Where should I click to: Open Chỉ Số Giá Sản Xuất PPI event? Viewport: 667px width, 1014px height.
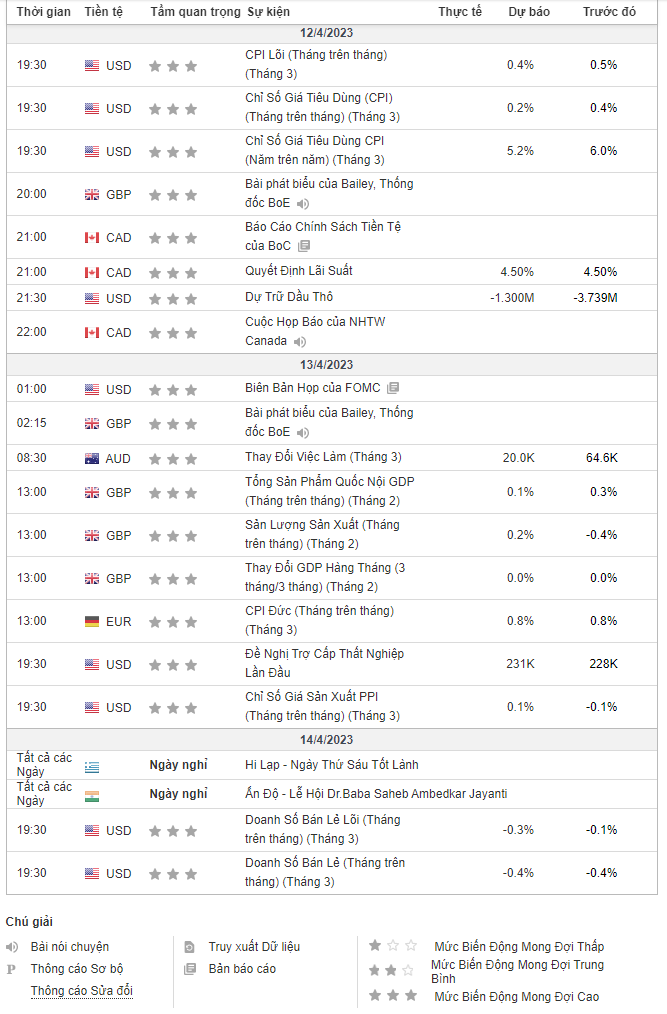311,697
